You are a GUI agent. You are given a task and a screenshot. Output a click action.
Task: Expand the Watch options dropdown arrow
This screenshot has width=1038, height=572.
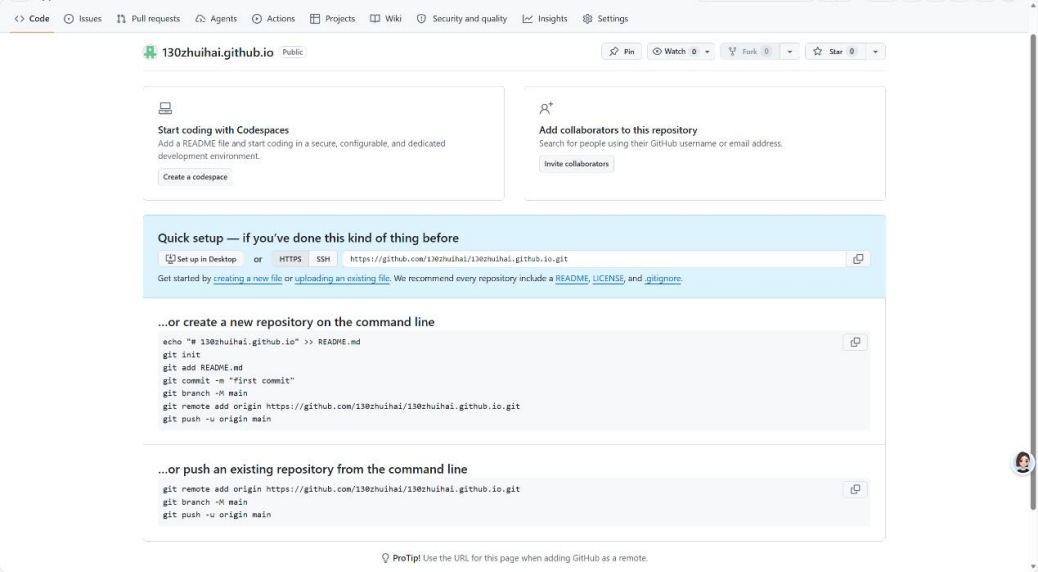pyautogui.click(x=707, y=52)
